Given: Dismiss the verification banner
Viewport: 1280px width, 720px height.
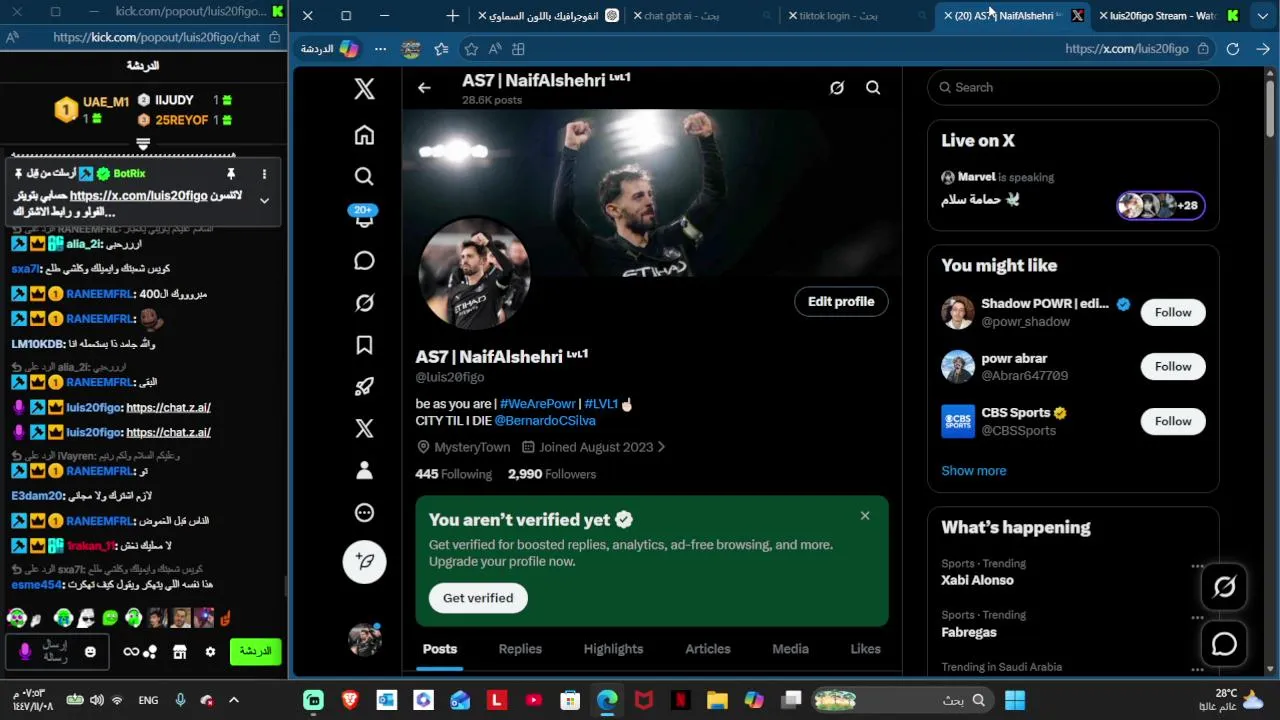Looking at the screenshot, I should (x=865, y=516).
